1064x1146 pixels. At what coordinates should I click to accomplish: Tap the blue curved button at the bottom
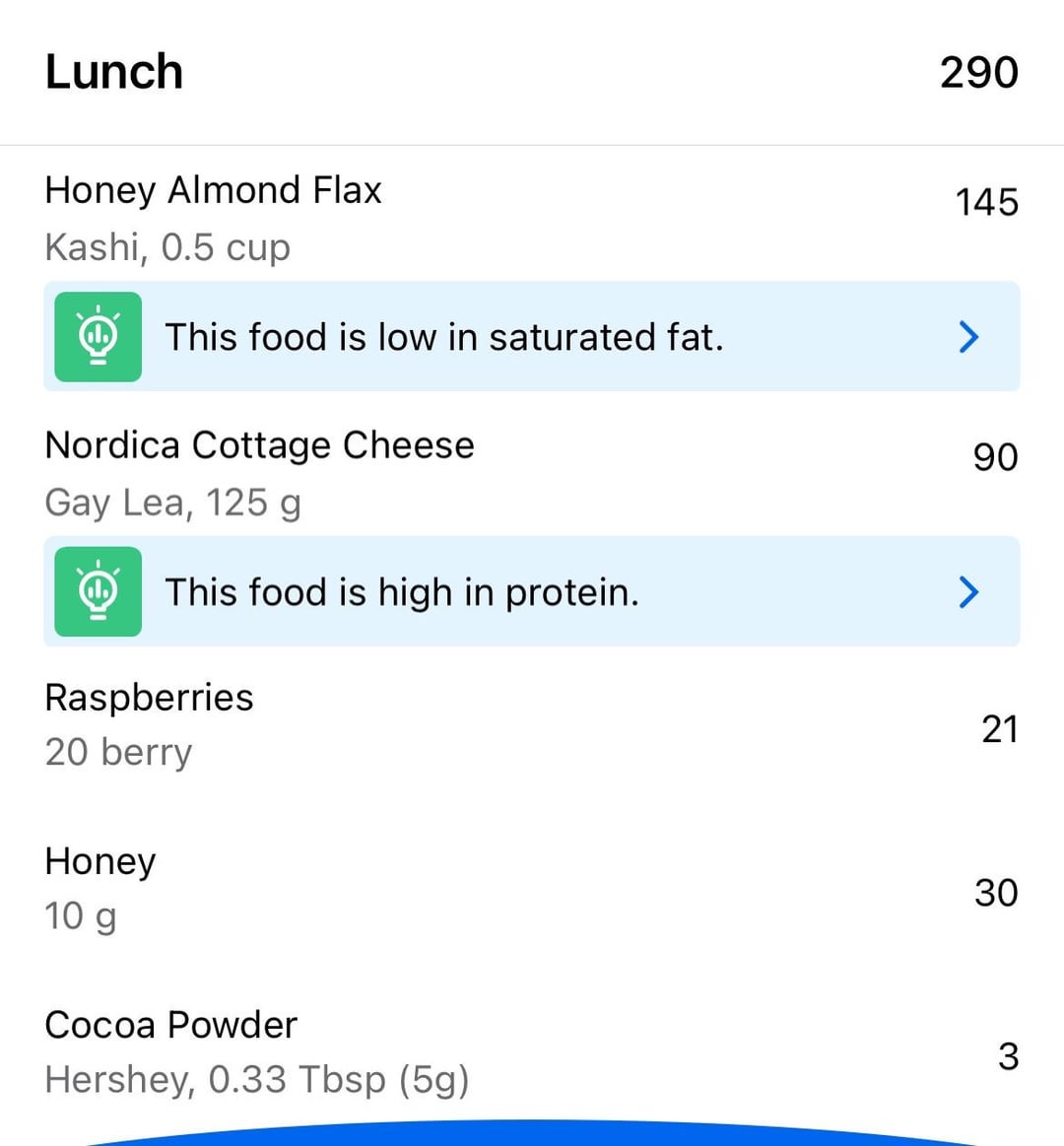tap(532, 1134)
